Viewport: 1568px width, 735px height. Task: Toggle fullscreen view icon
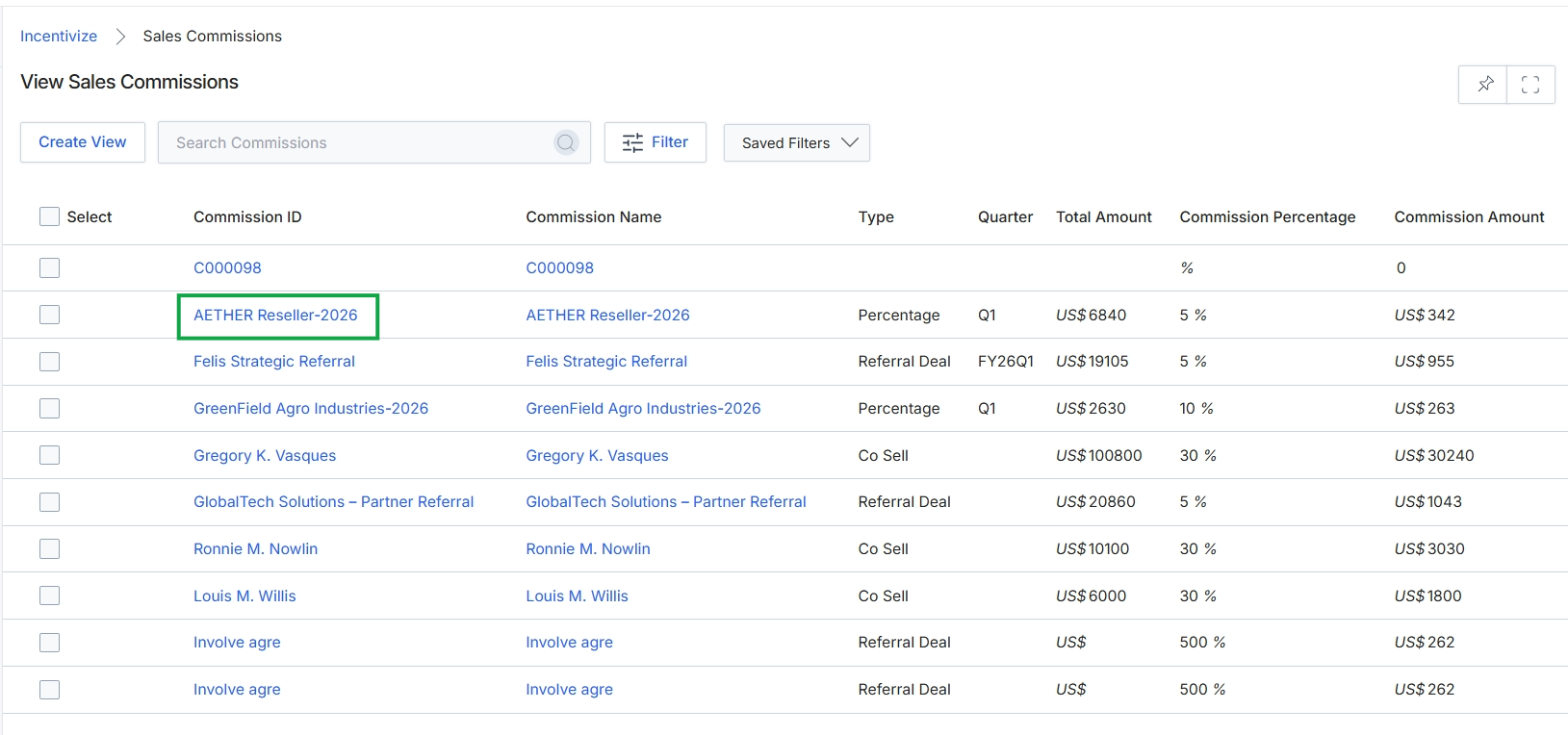pyautogui.click(x=1530, y=85)
